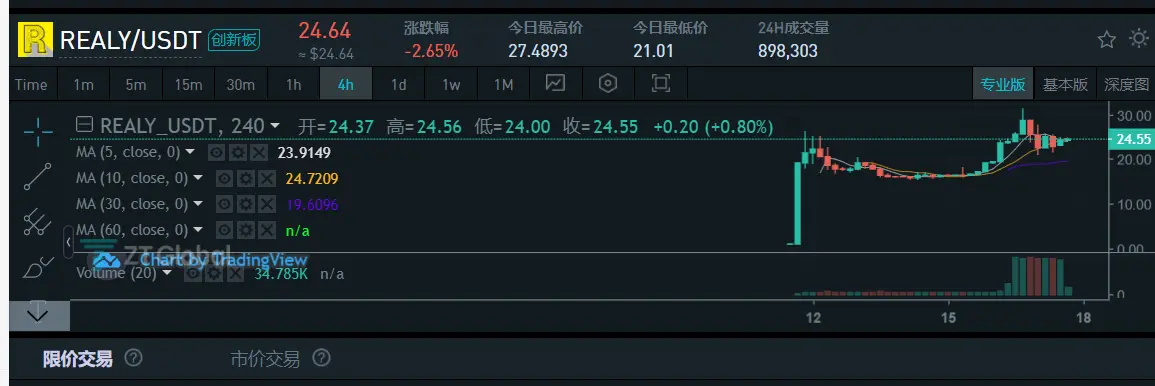Open chart settings hexagon icon
Image resolution: width=1155 pixels, height=386 pixels.
click(608, 83)
